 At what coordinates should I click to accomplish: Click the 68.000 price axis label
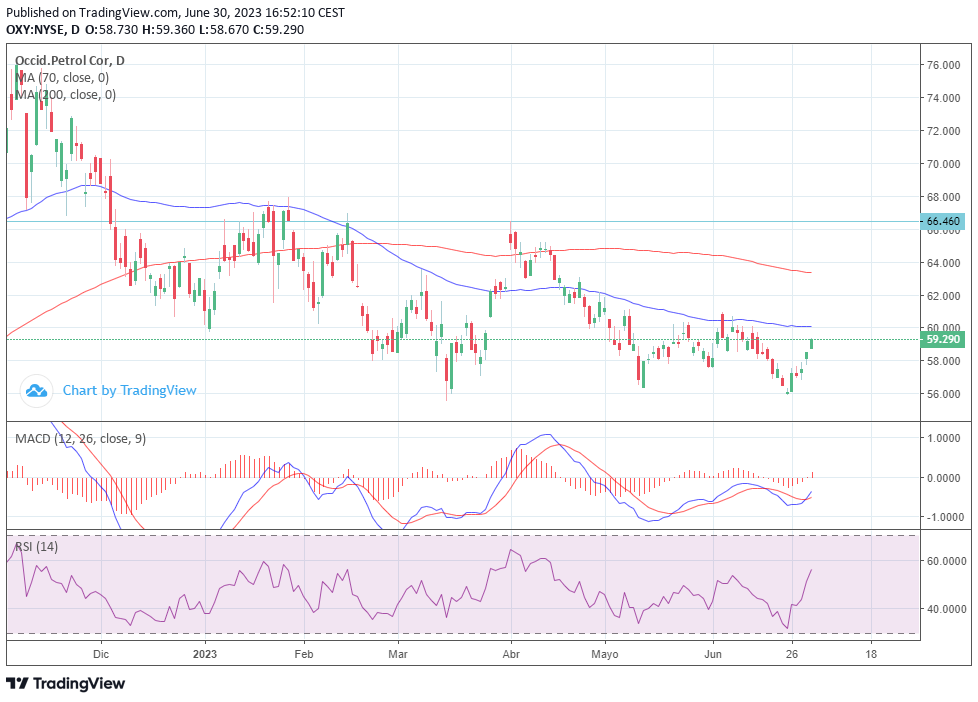click(943, 197)
